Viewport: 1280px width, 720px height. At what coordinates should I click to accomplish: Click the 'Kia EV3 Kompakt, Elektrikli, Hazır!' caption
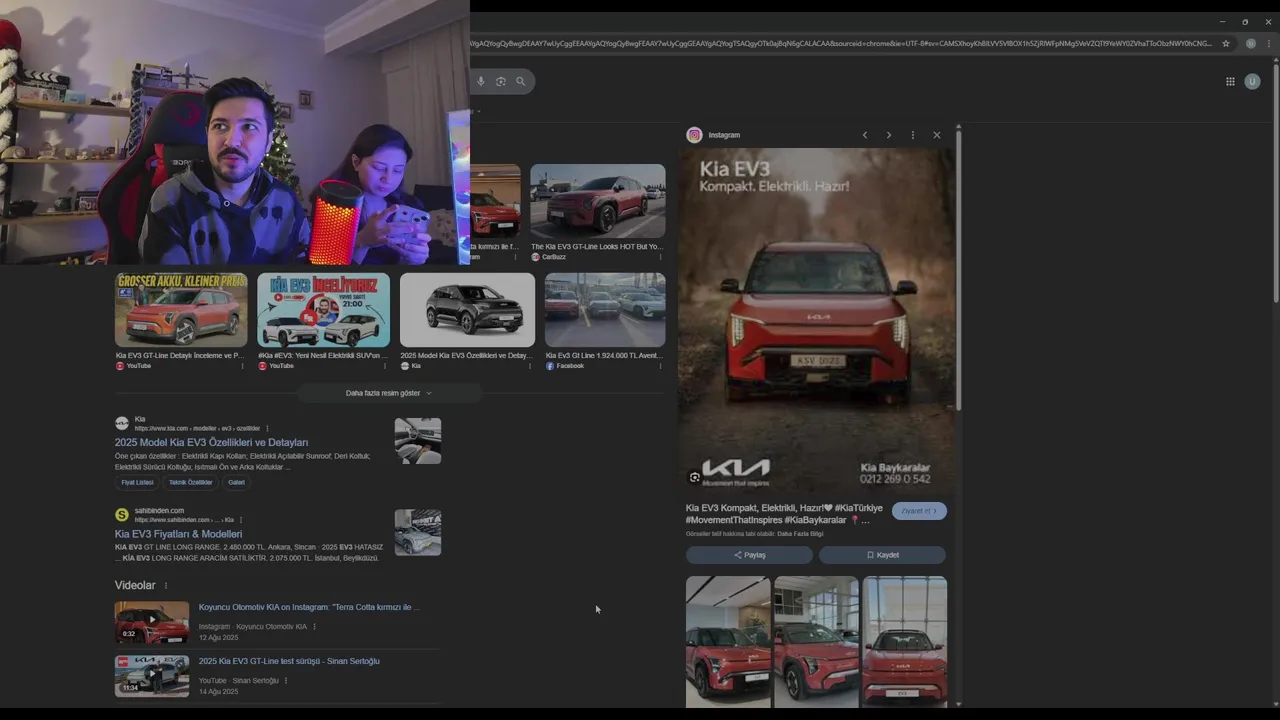pyautogui.click(x=785, y=514)
